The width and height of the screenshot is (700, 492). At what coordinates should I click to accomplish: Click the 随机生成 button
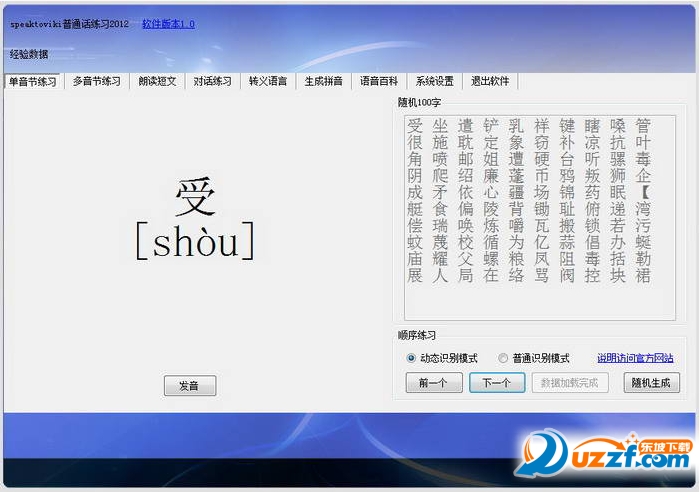[x=651, y=383]
